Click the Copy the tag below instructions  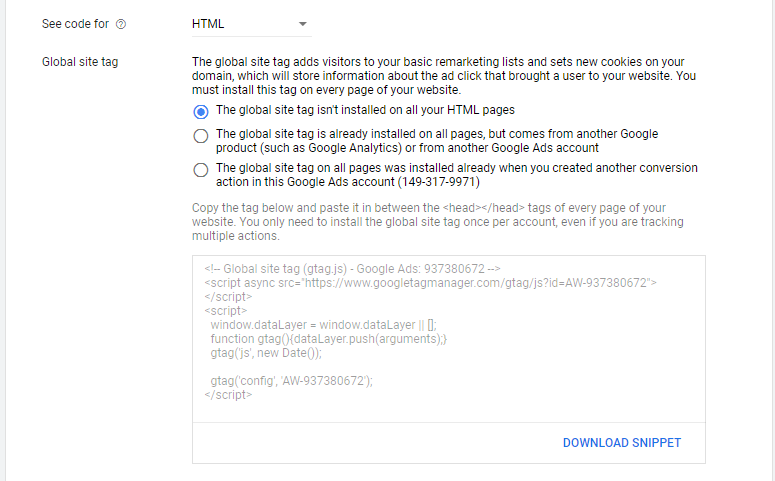click(437, 221)
